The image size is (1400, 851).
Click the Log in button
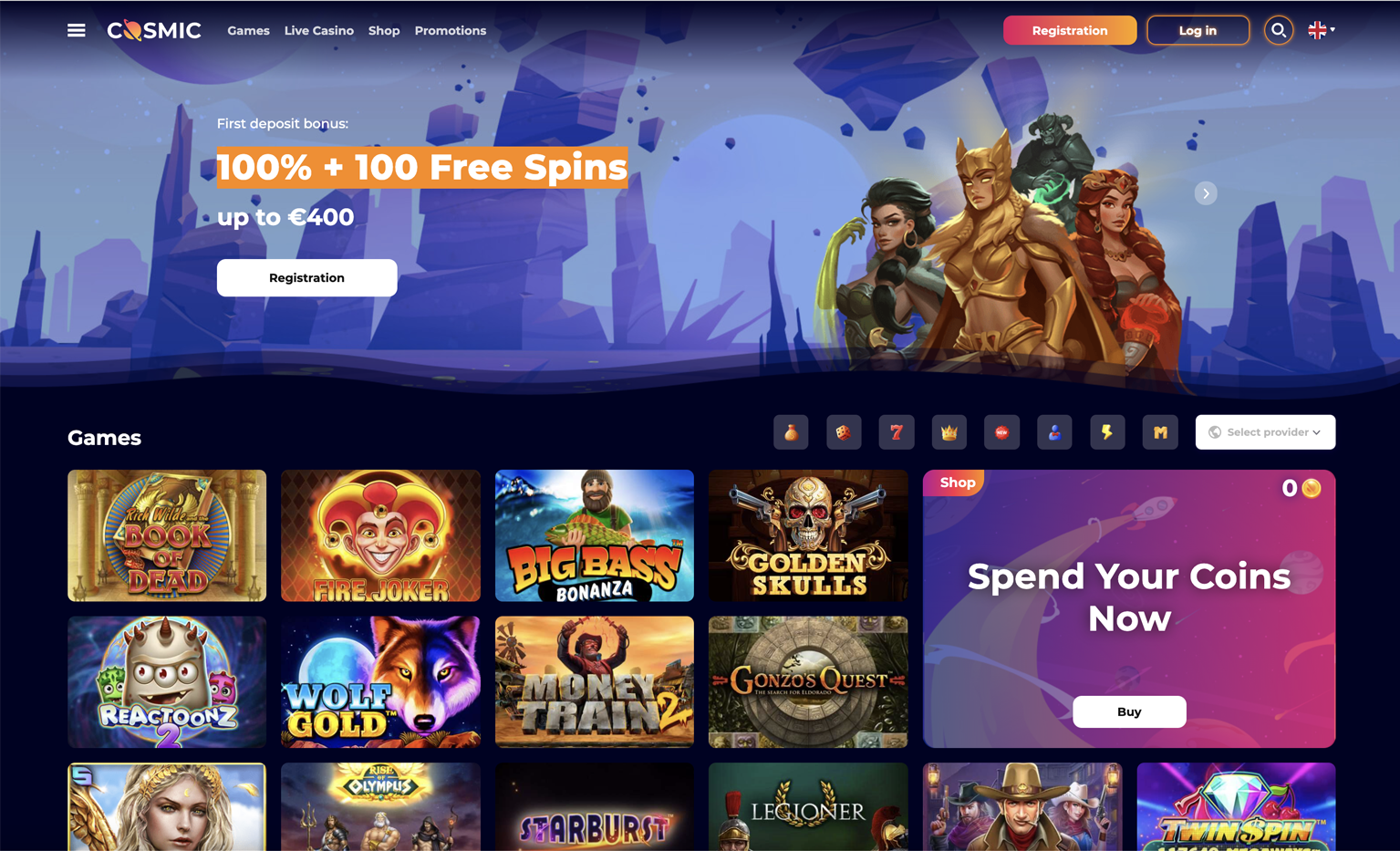1198,30
